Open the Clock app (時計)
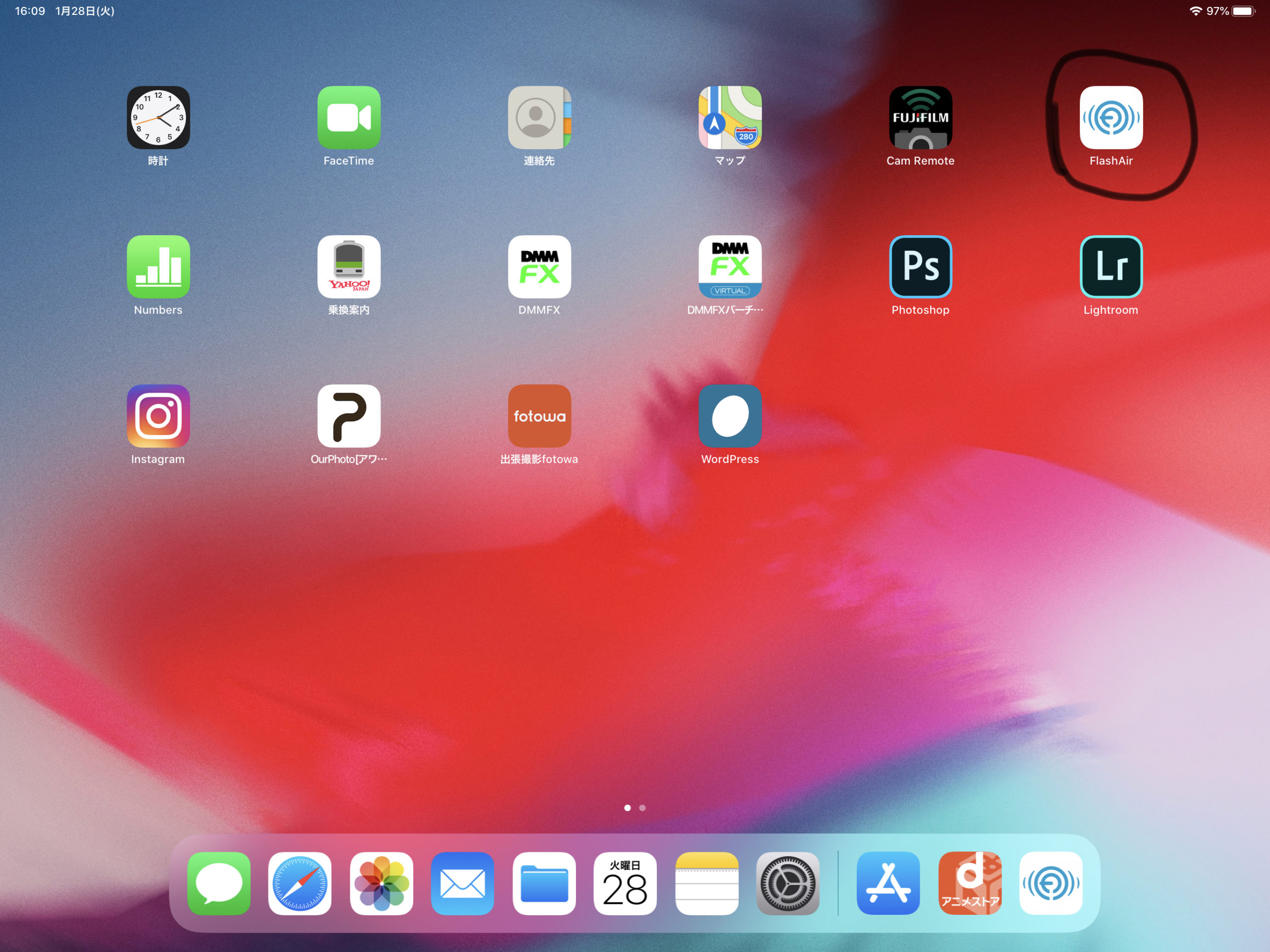 [x=158, y=118]
